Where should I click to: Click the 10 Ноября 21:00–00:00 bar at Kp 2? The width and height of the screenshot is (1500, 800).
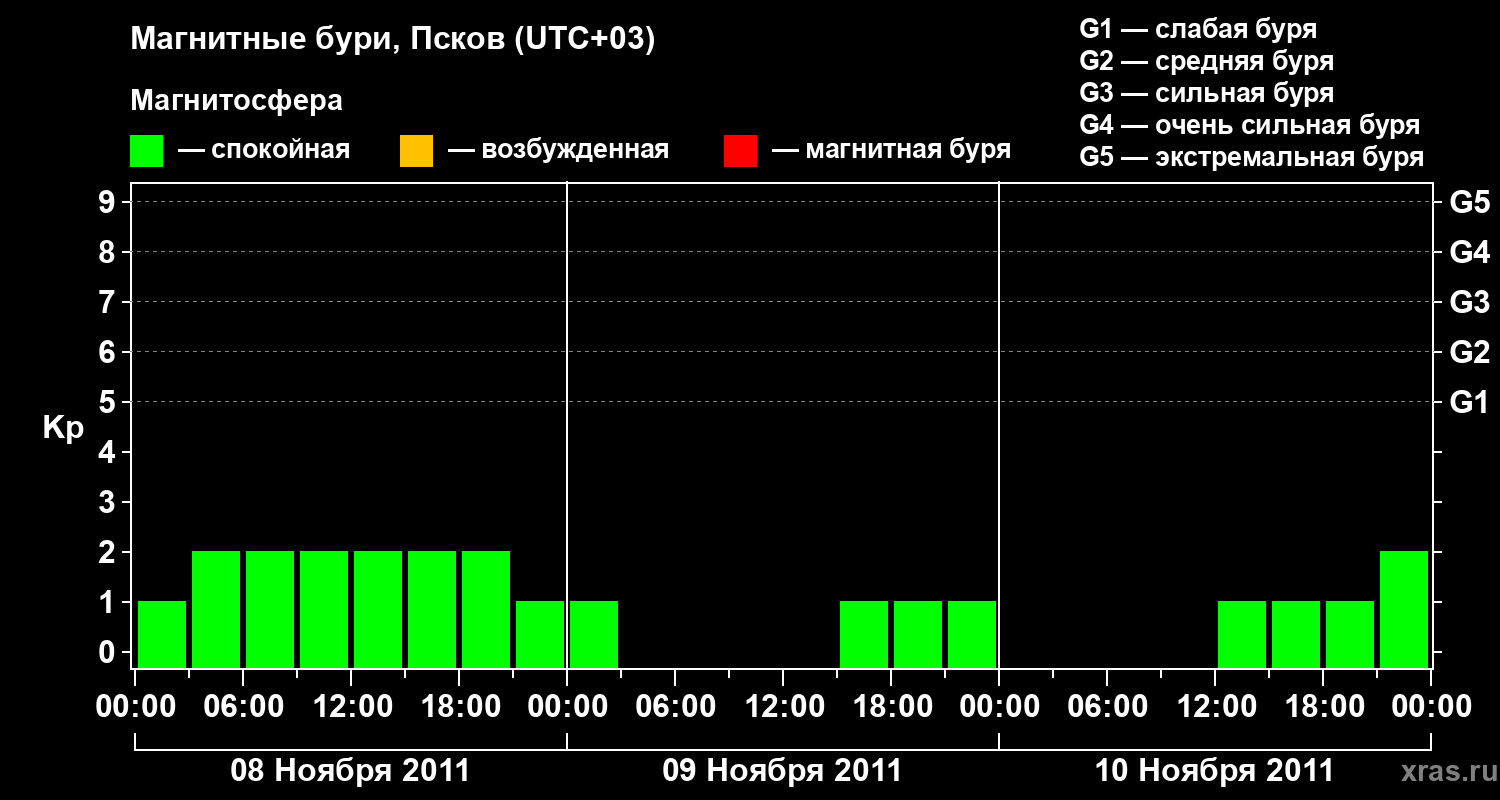[x=1404, y=609]
